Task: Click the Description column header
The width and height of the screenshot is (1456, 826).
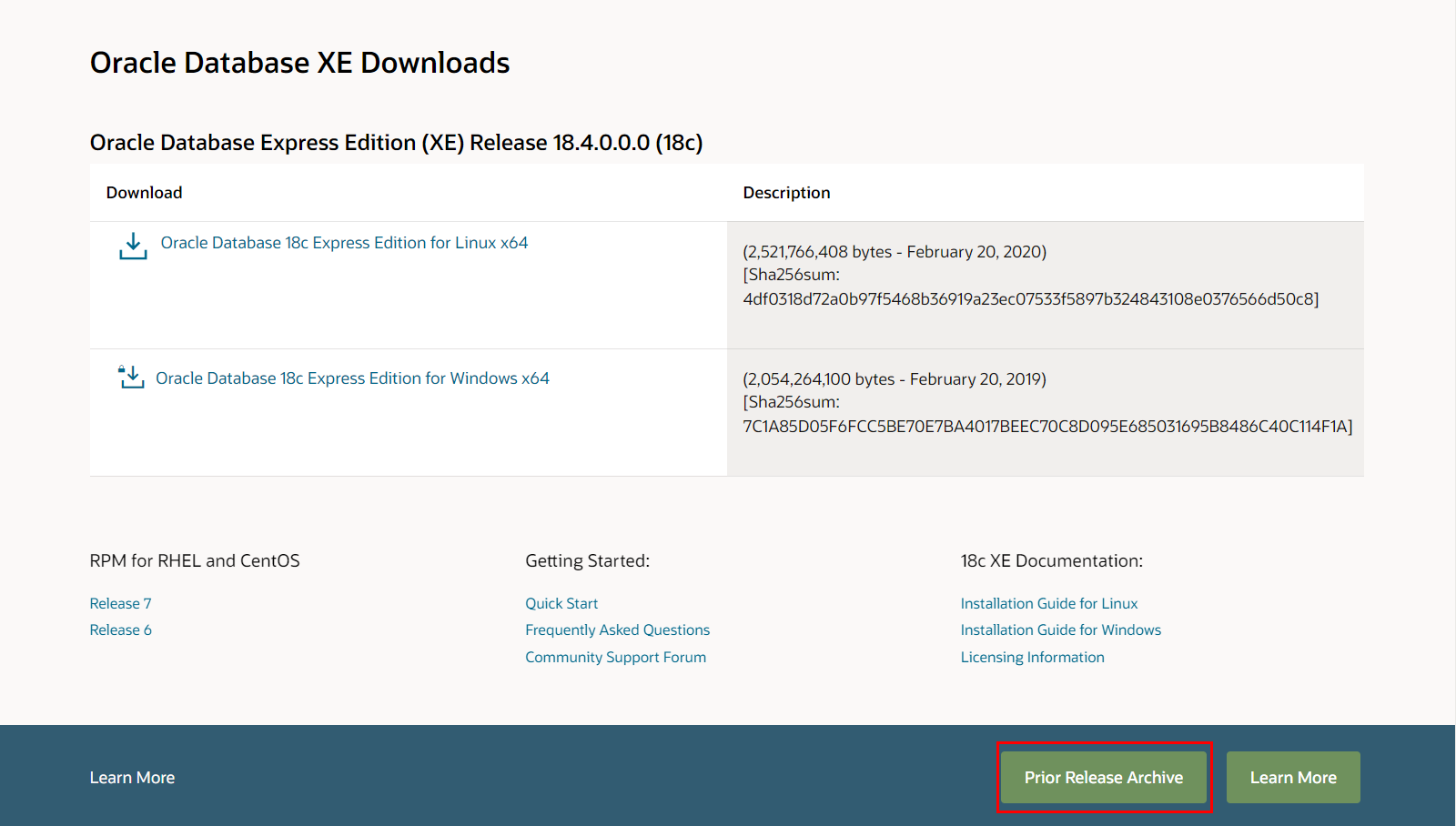Action: coord(786,193)
